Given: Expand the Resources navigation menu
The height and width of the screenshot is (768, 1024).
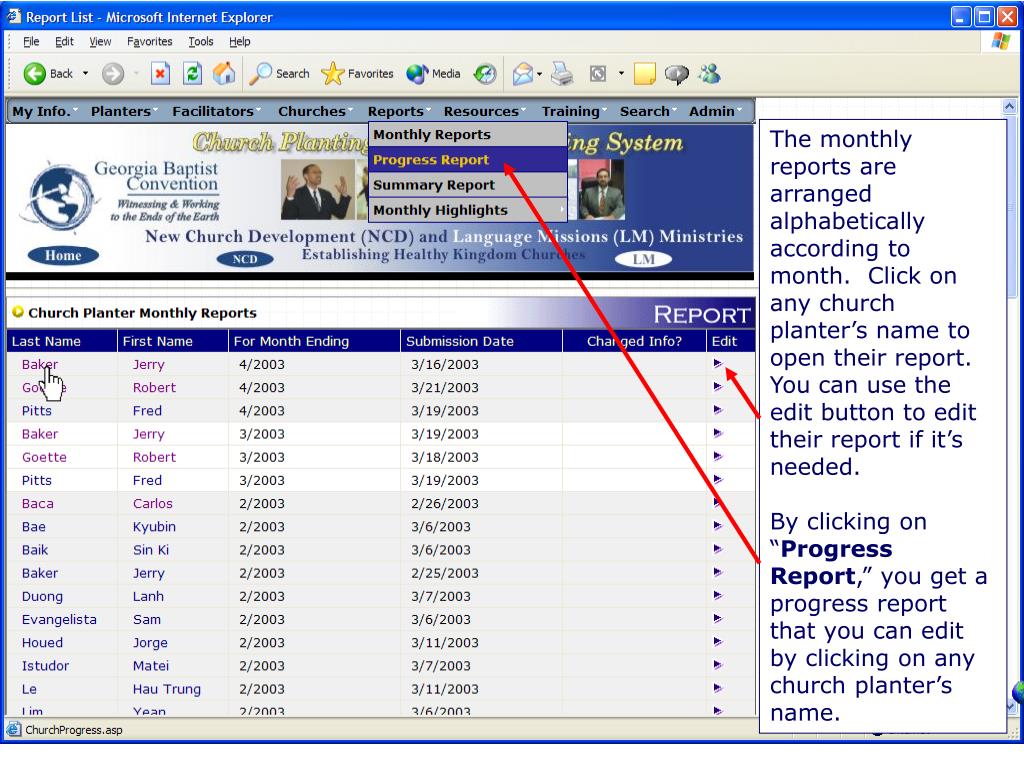Looking at the screenshot, I should coord(485,112).
